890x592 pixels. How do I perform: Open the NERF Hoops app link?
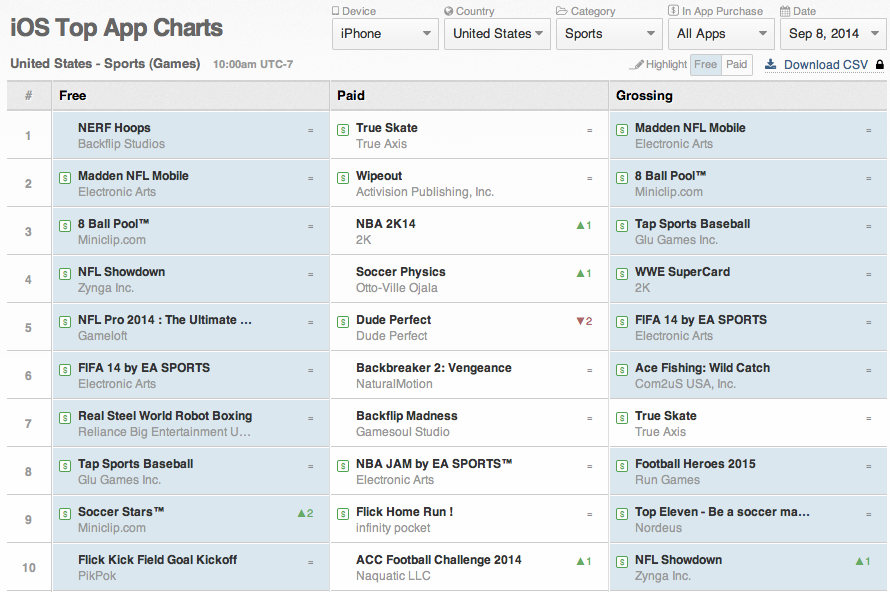(114, 128)
